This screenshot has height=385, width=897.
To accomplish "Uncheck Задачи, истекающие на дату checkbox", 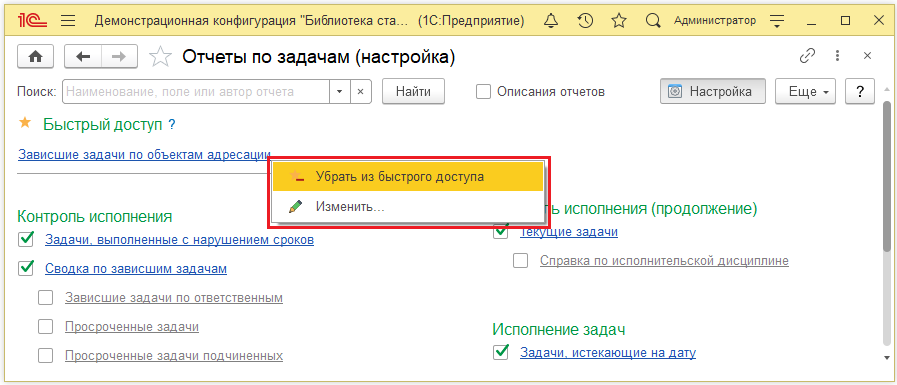I will click(501, 352).
